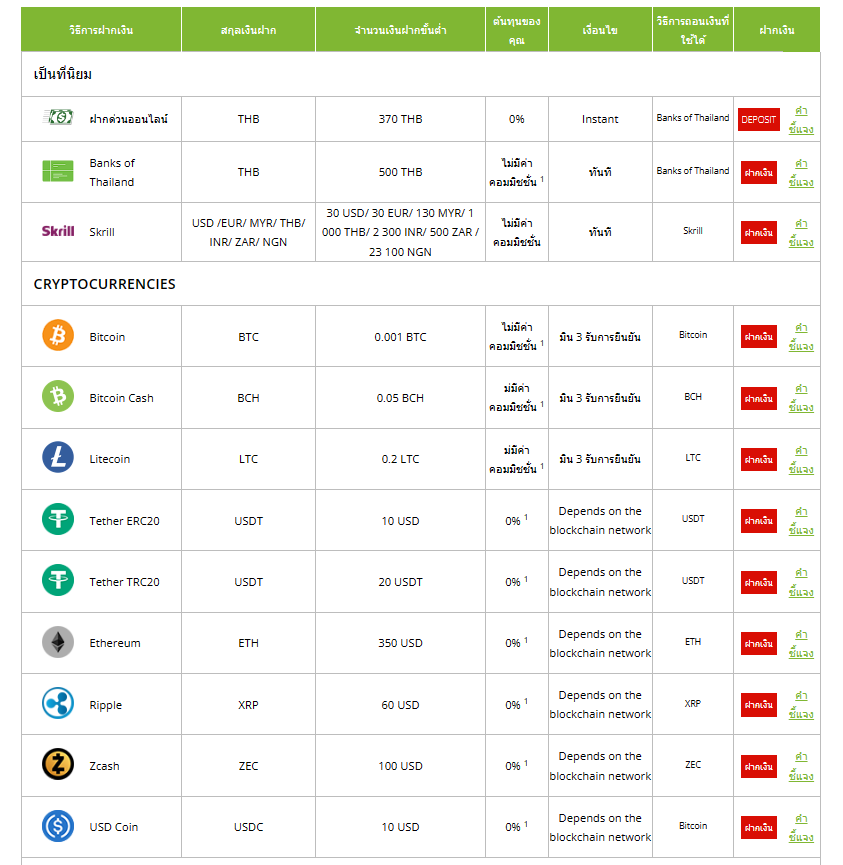The width and height of the screenshot is (843, 865).
Task: Select the Zcash coin icon
Action: [x=57, y=765]
